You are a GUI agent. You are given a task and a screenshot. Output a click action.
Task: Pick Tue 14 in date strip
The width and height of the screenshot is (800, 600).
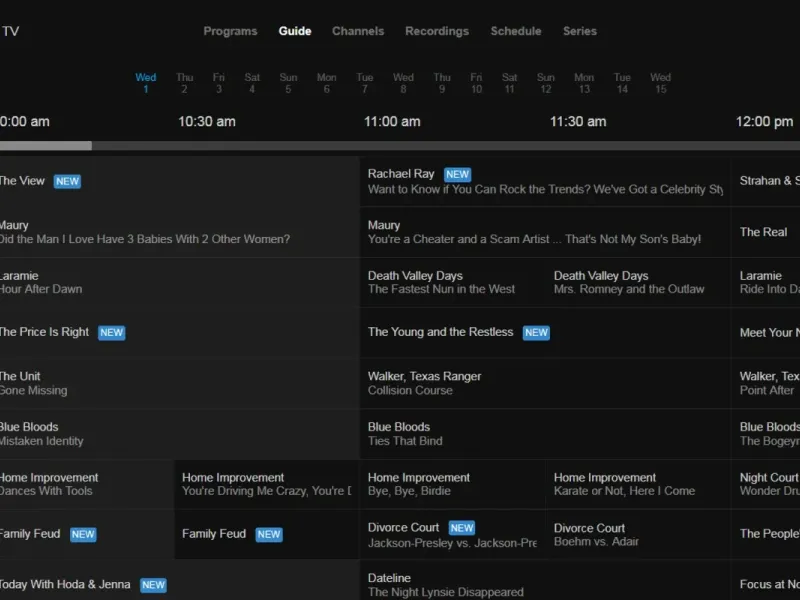point(622,83)
